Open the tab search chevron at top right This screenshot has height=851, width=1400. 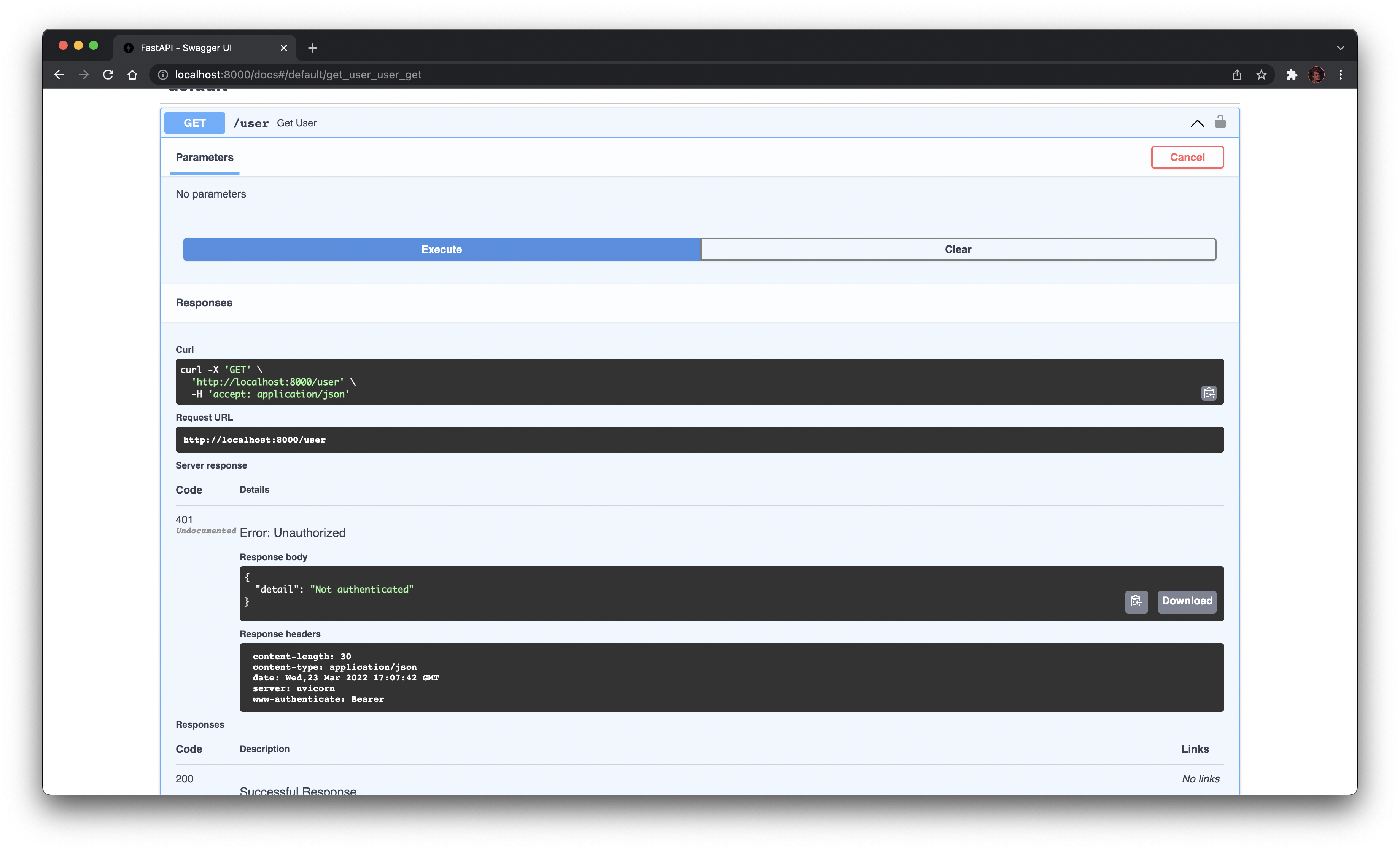[x=1340, y=48]
